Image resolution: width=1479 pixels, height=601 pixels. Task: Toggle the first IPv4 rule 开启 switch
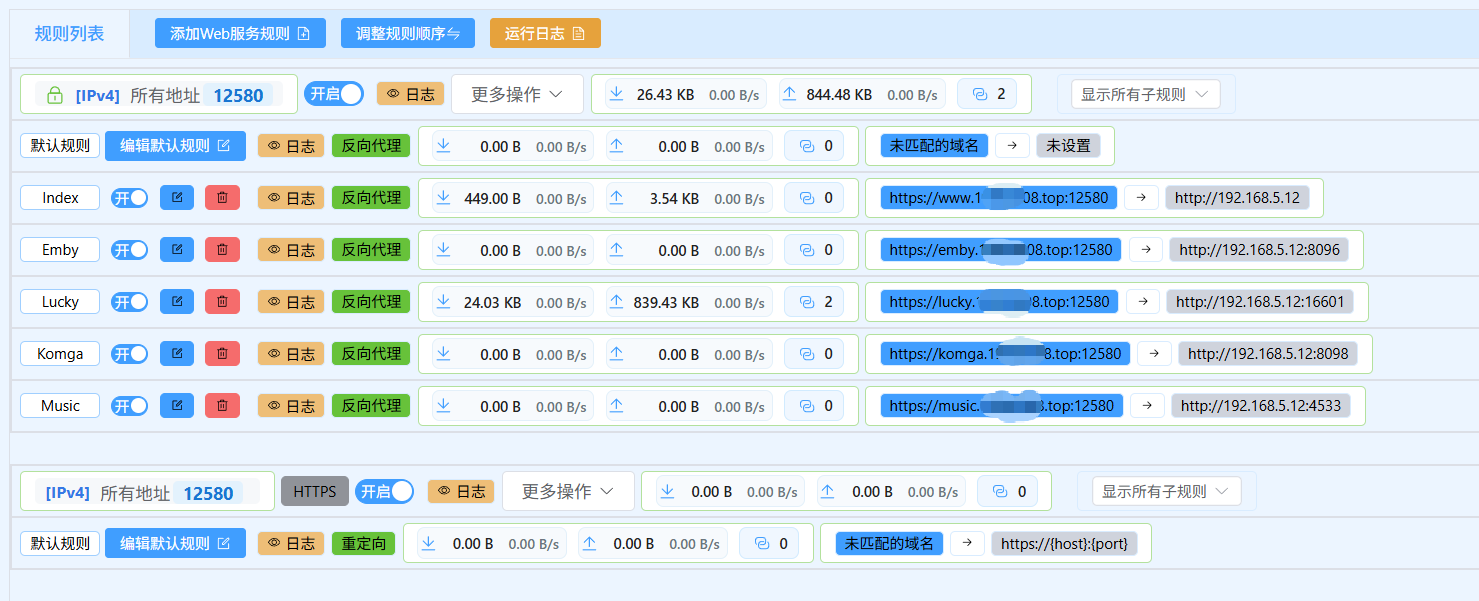click(334, 94)
